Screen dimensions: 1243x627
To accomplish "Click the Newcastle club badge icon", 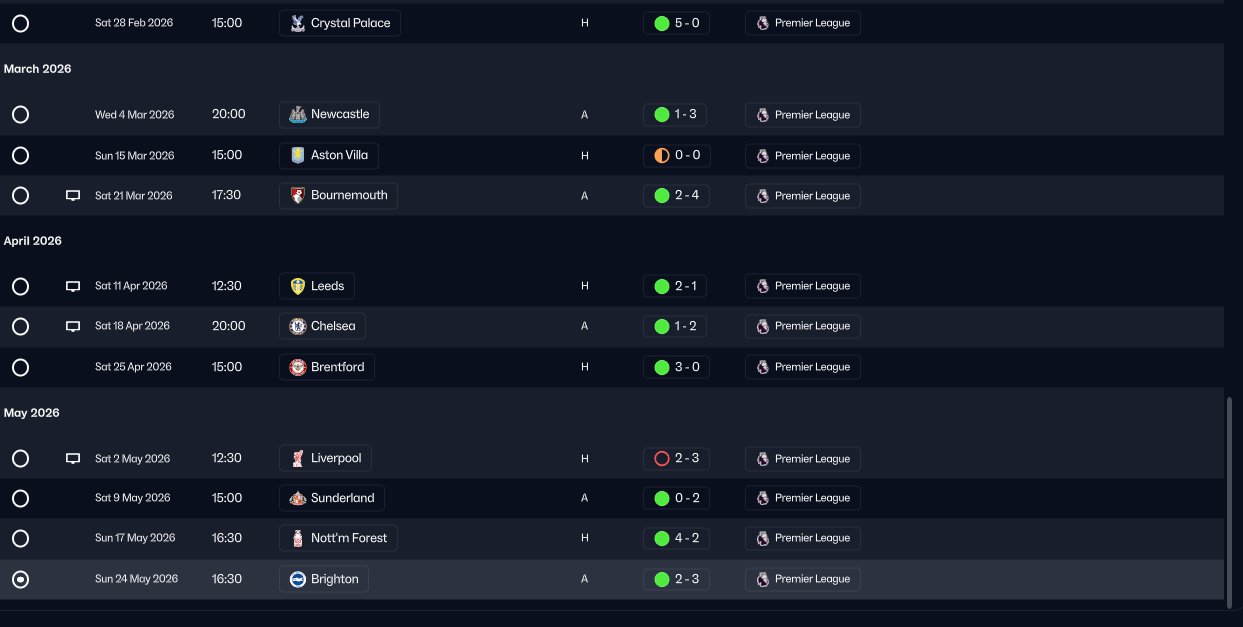I will [297, 115].
